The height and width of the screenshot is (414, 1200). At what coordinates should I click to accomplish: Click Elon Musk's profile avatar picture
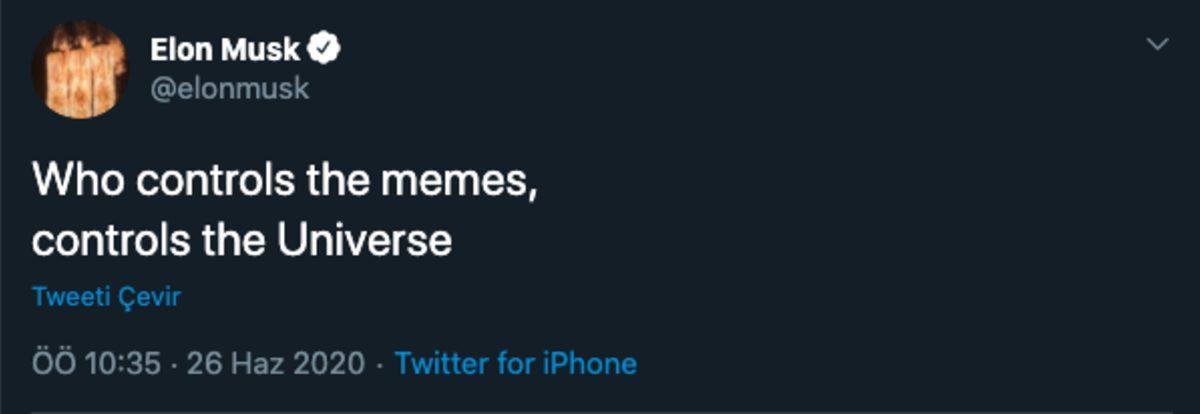(x=80, y=69)
